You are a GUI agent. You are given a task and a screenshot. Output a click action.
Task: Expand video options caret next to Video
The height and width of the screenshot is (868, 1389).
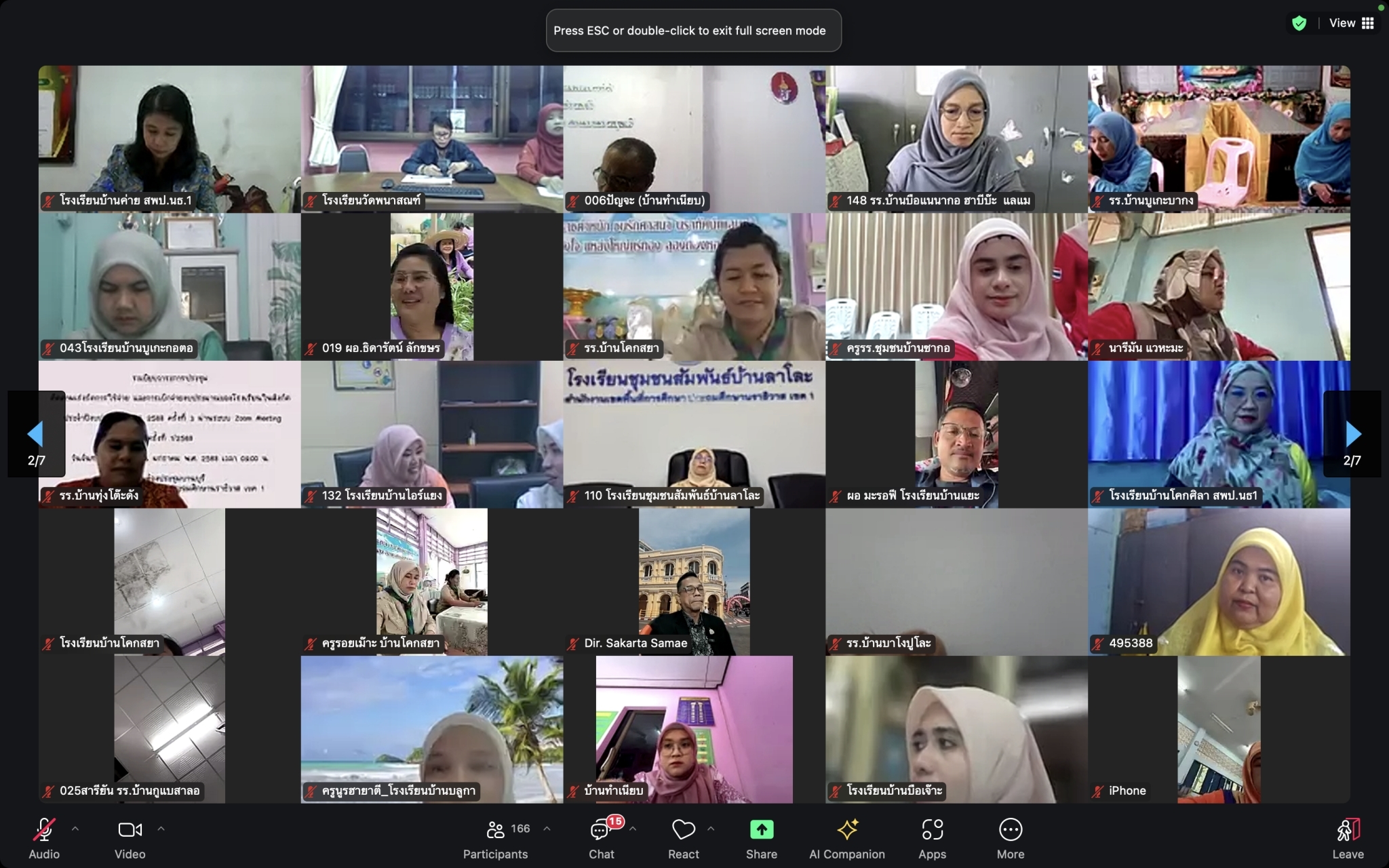(161, 829)
